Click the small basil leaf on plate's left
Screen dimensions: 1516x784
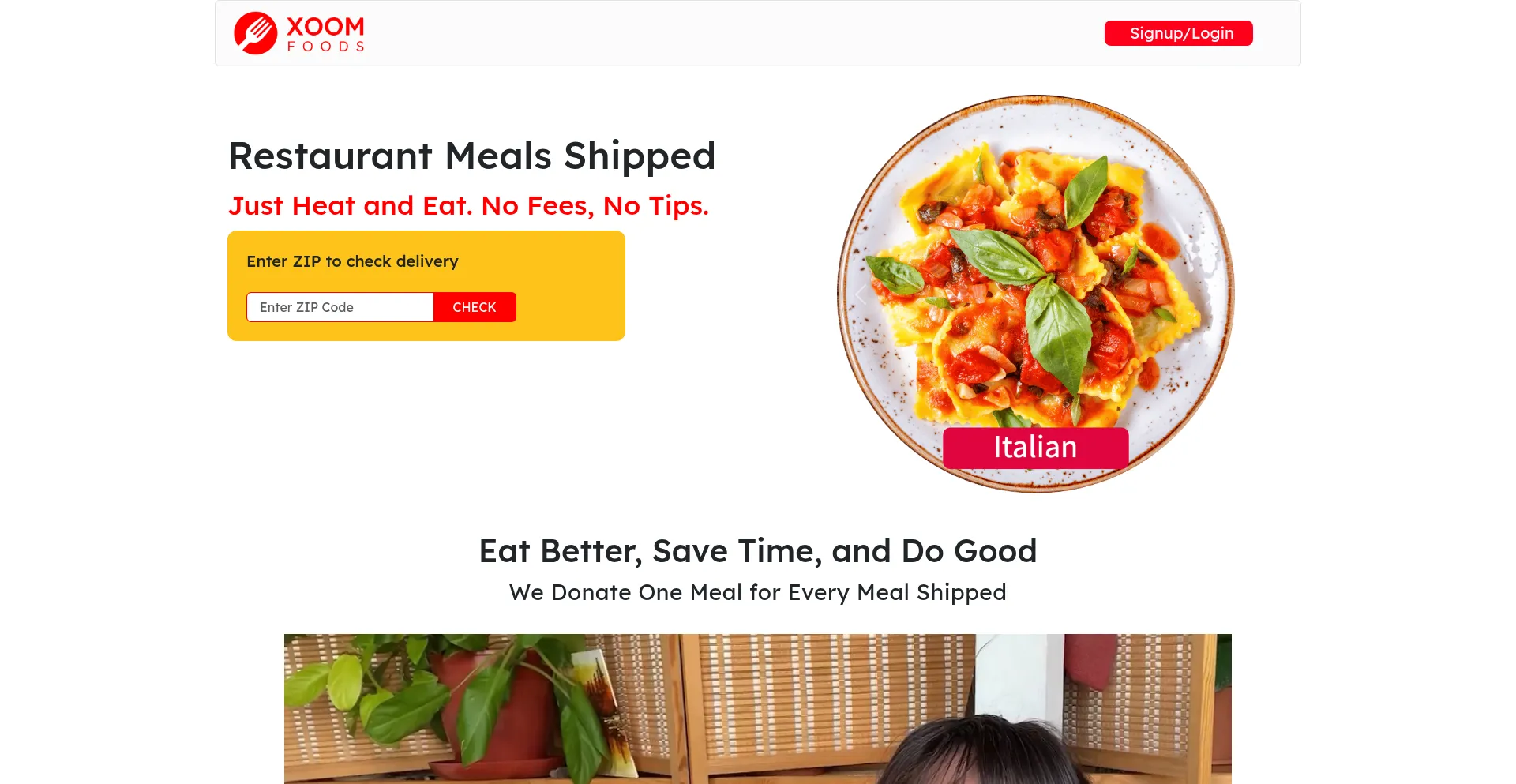click(895, 275)
